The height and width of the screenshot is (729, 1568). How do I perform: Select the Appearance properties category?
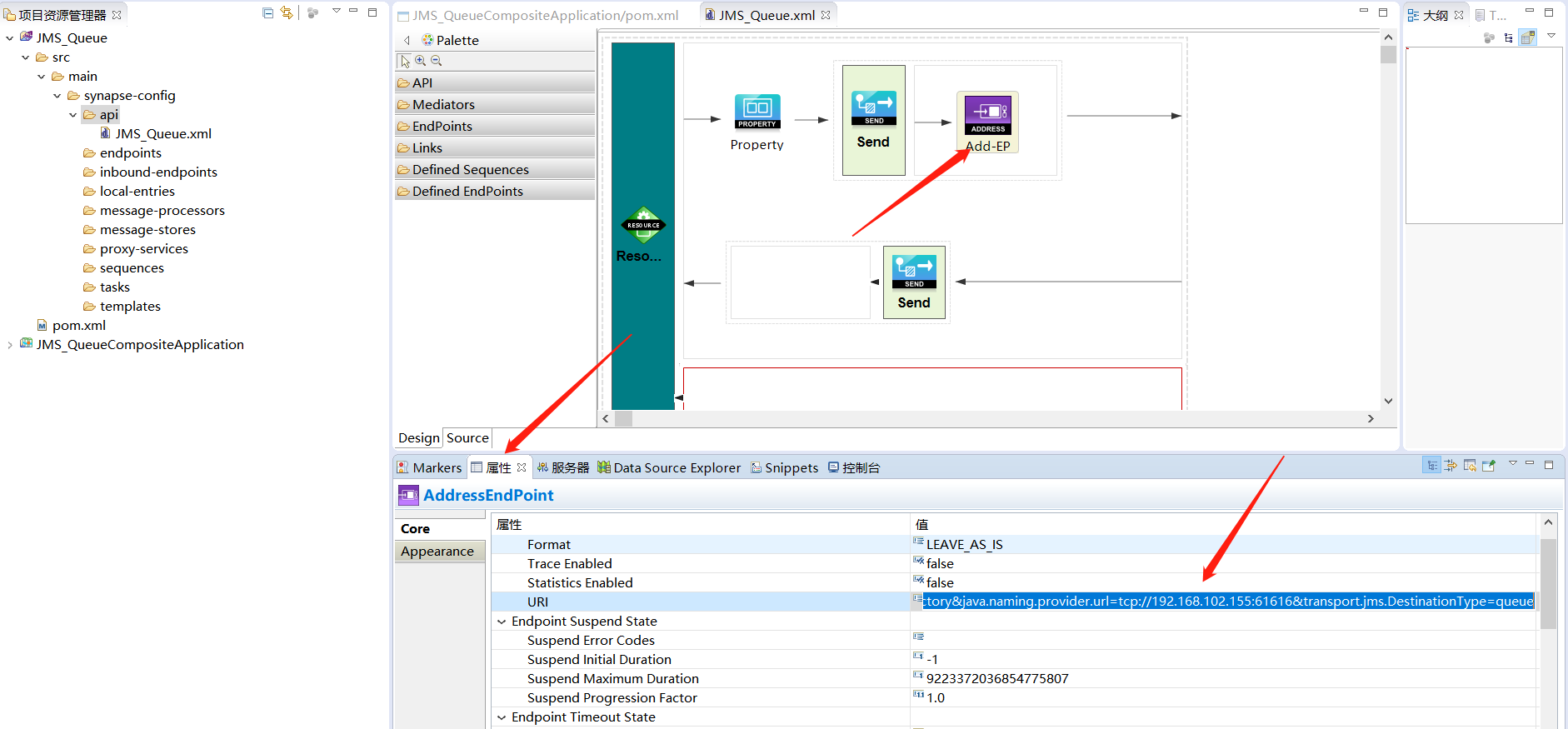point(439,551)
